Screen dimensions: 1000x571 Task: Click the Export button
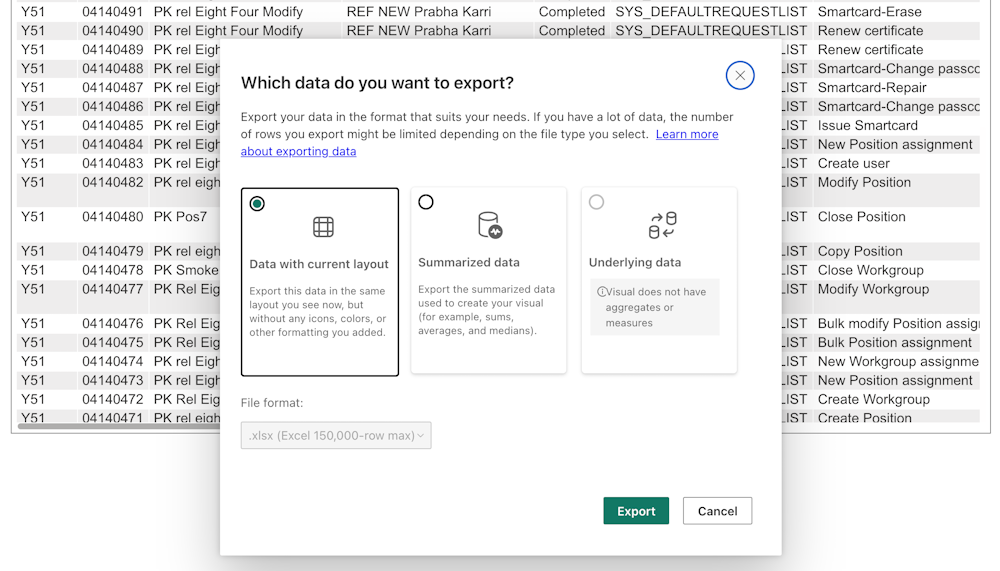tap(636, 510)
